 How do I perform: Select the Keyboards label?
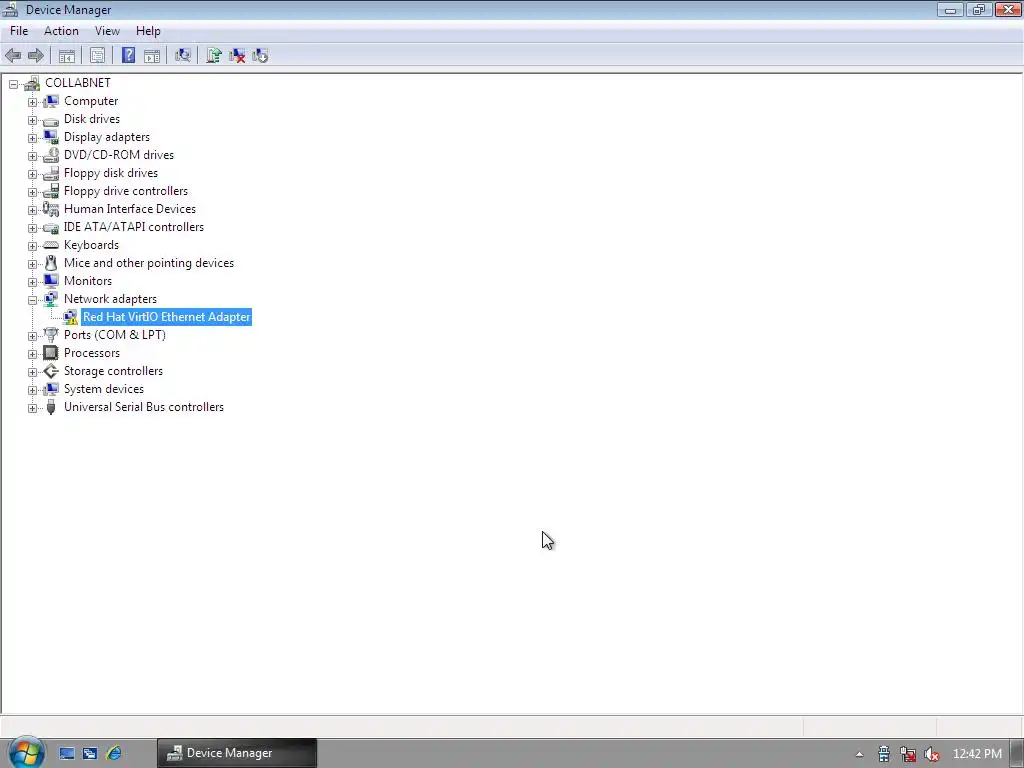click(91, 245)
